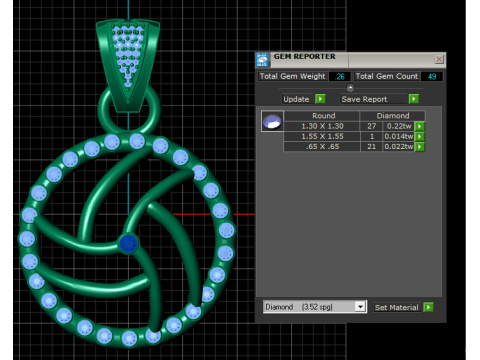
Task: Click the Update label
Action: tap(296, 99)
